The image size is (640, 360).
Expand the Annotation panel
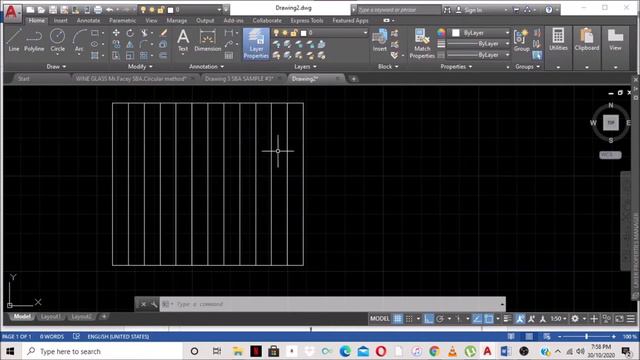coord(207,67)
